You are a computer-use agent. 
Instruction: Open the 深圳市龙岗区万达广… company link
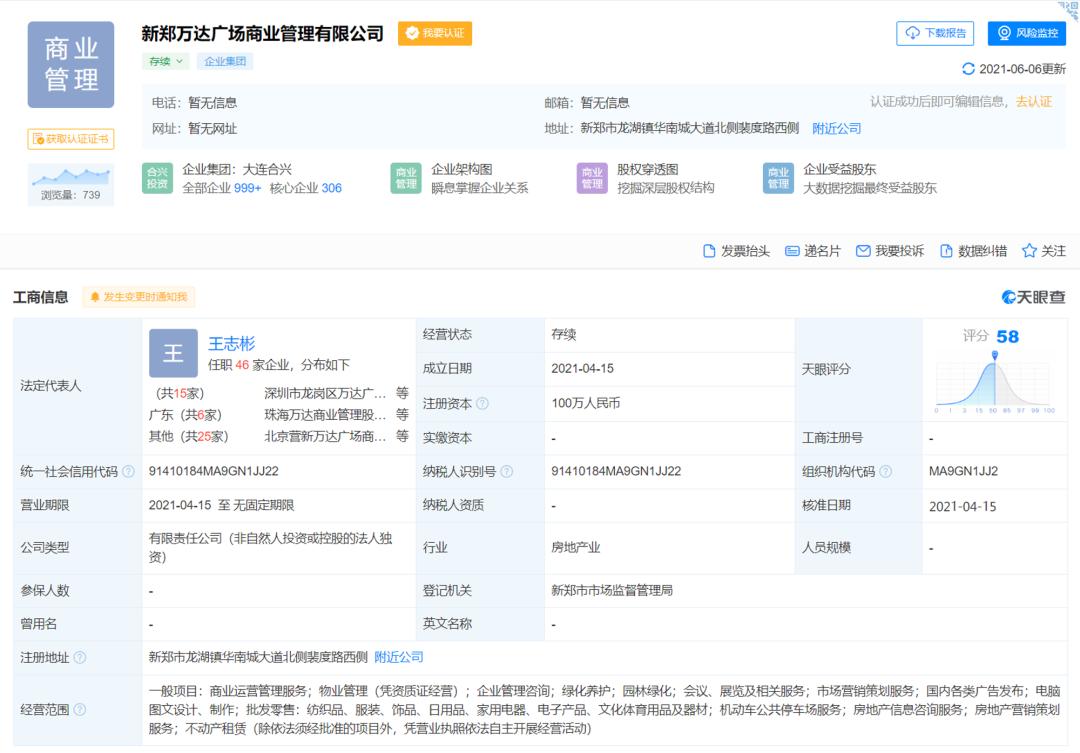325,393
